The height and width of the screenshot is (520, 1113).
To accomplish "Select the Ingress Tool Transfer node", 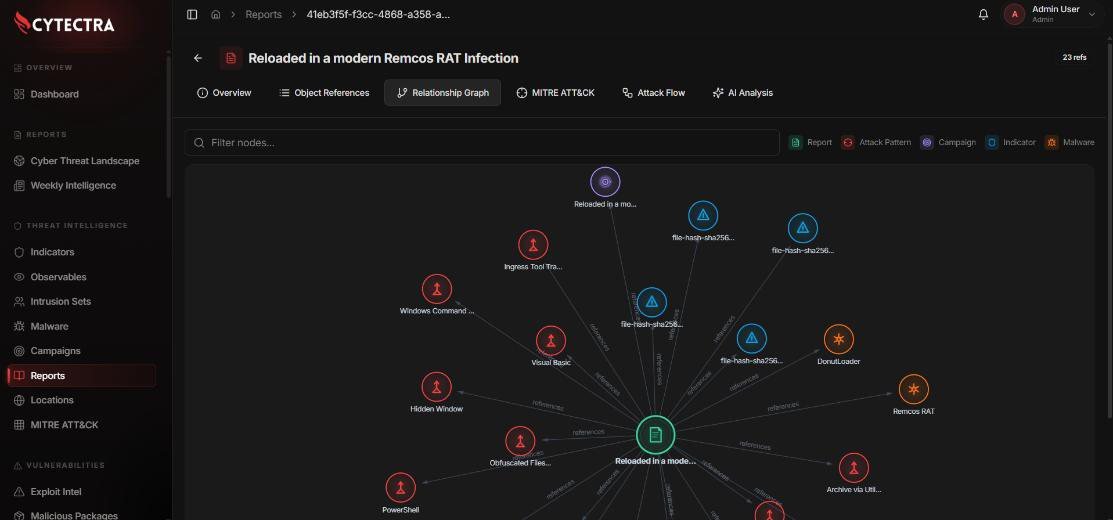I will click(533, 245).
